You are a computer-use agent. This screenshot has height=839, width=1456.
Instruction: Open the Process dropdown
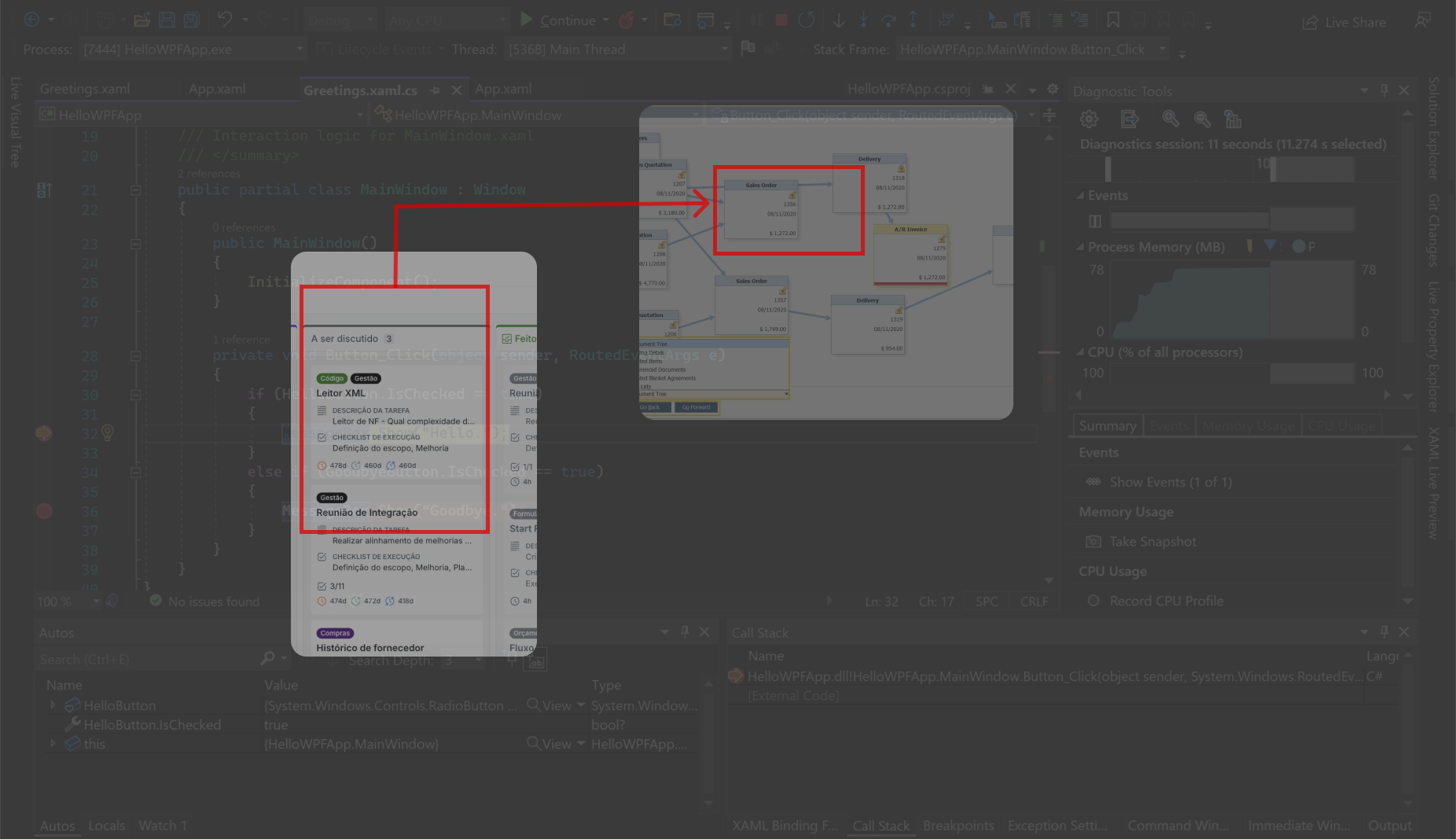pyautogui.click(x=193, y=50)
